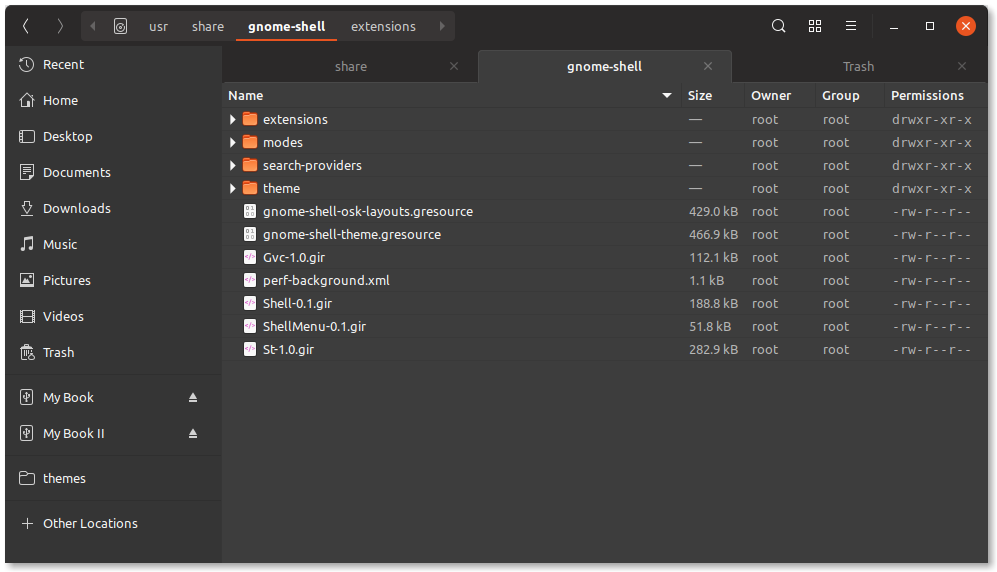Go back with the left chevron button
Viewport: 997px width, 572px height.
point(25,26)
